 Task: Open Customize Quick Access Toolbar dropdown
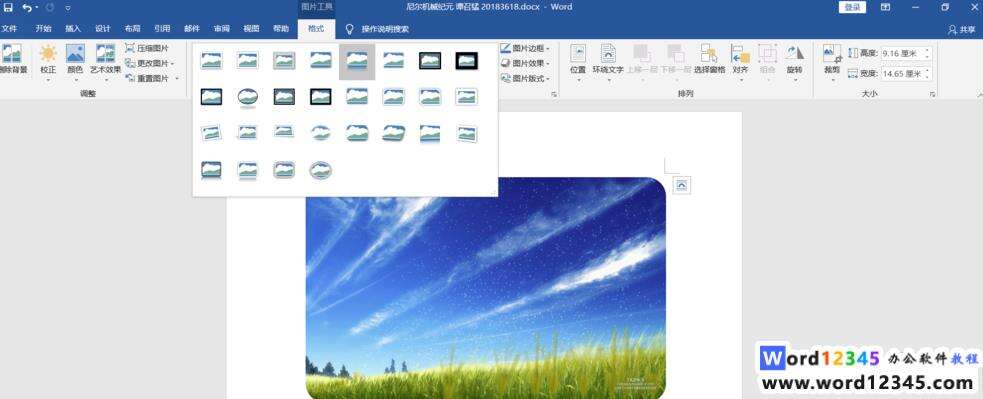click(68, 8)
